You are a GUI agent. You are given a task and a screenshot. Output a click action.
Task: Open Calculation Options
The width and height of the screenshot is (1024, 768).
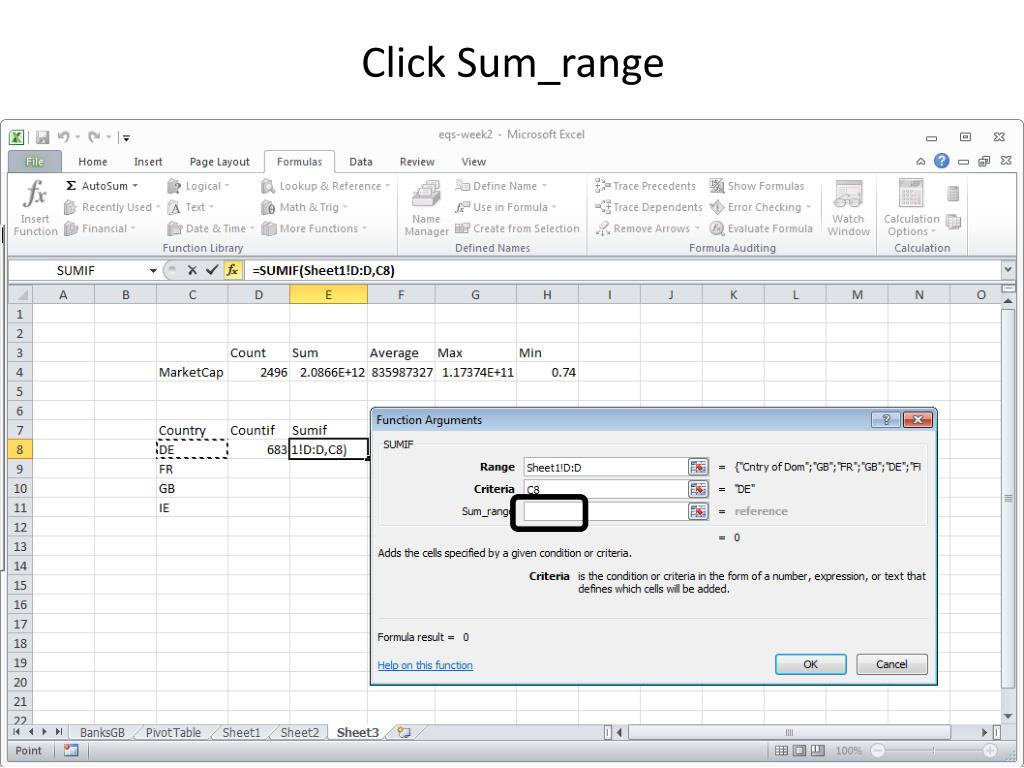911,208
